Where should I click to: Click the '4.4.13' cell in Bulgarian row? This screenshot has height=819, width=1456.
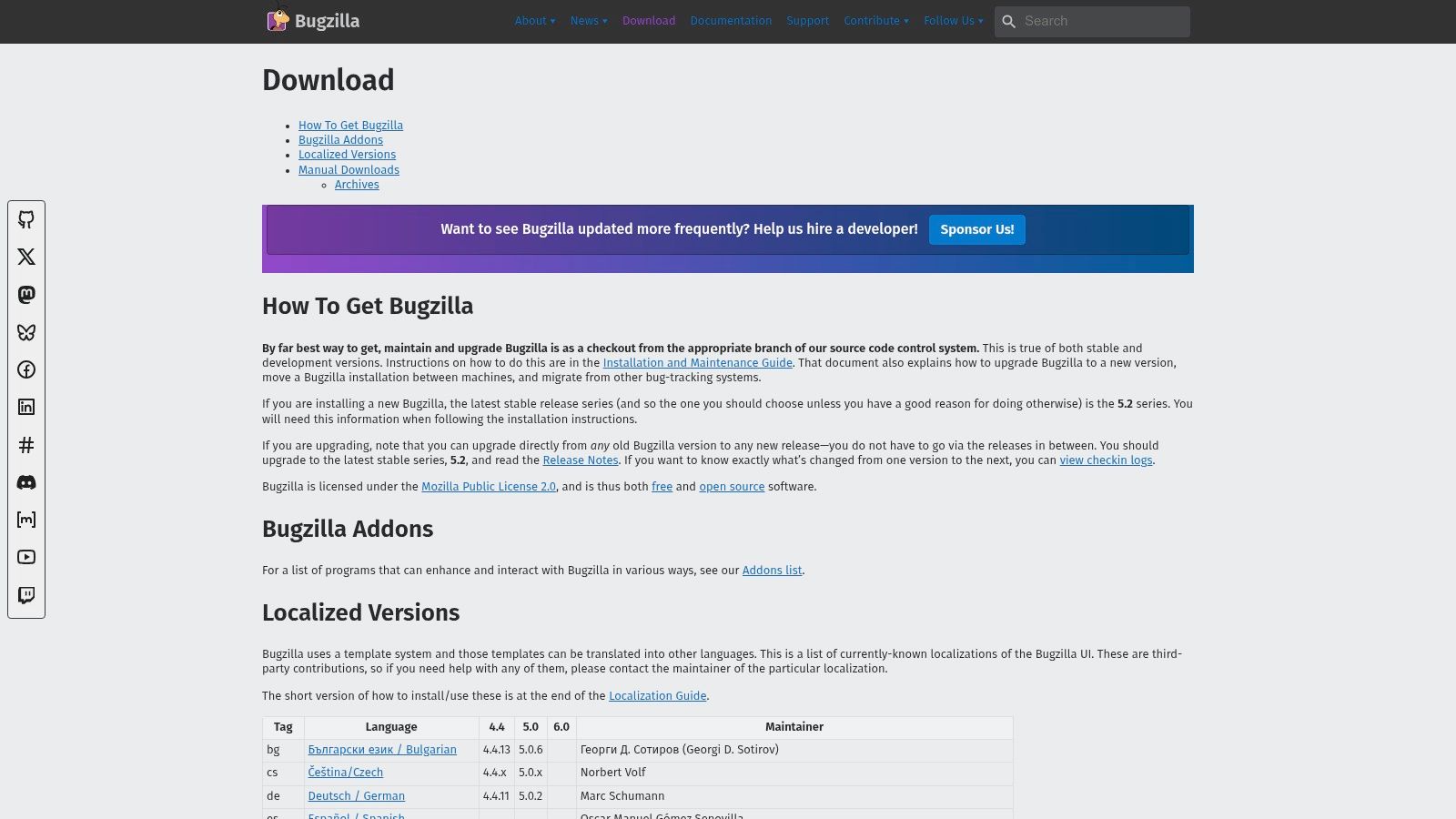(x=497, y=750)
